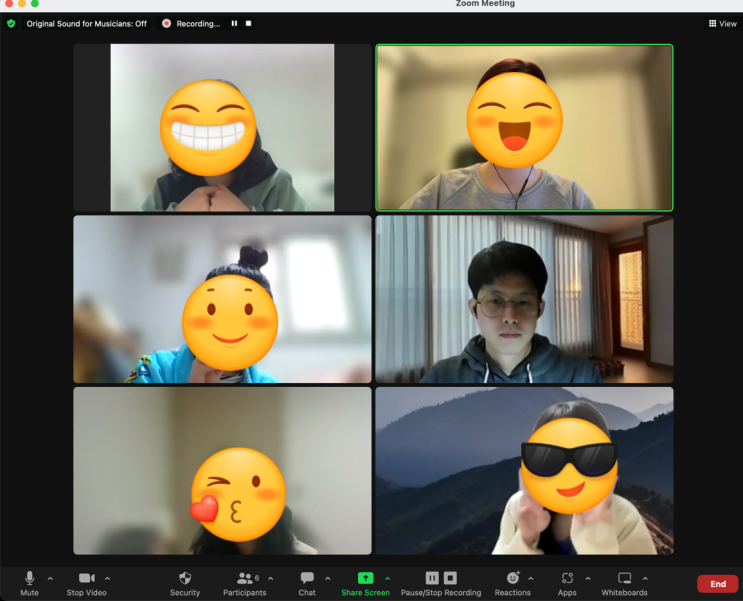Viewport: 743px width, 601px height.
Task: Open the Chat panel
Action: [307, 583]
